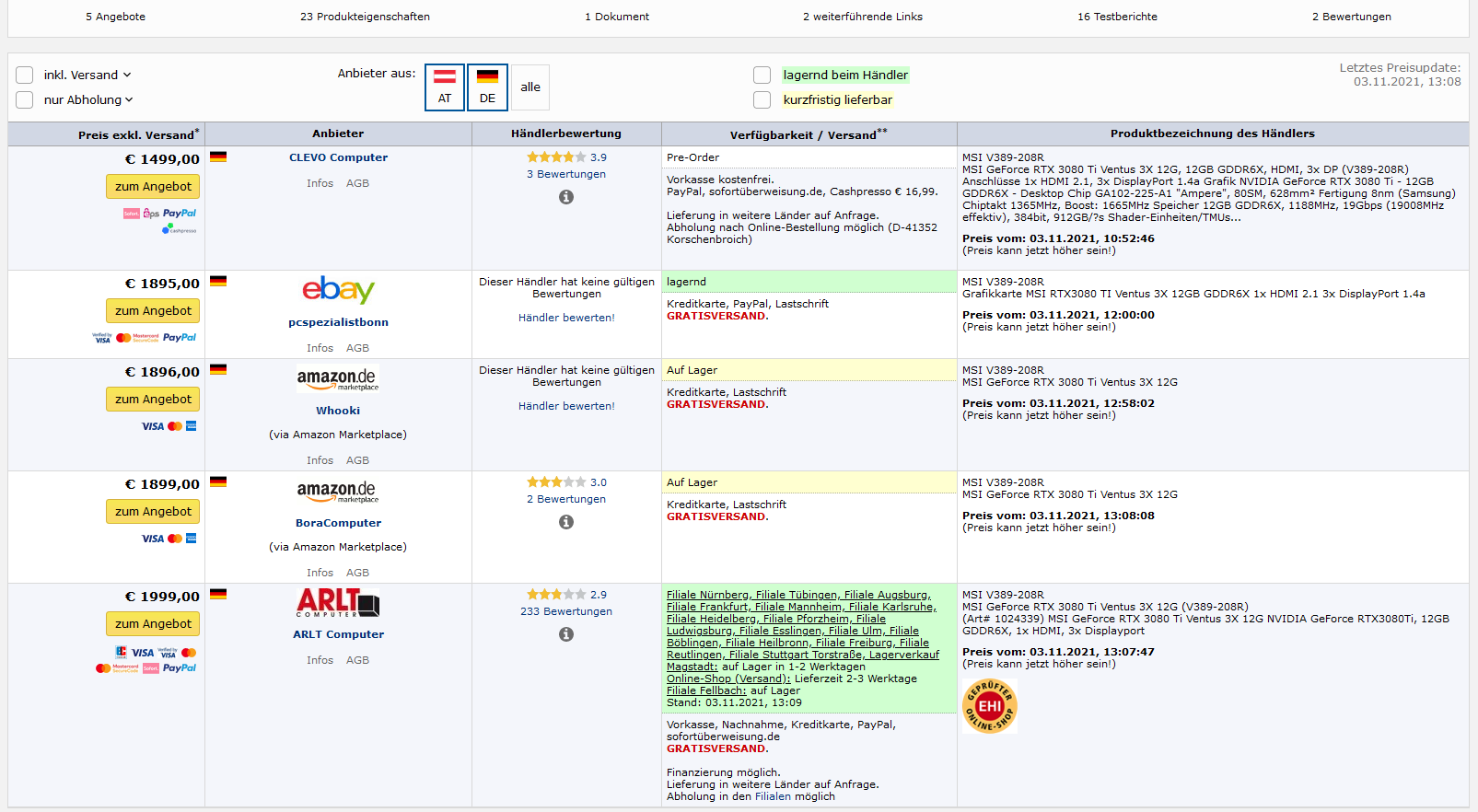Open pcspezialistbonn seller link
This screenshot has width=1478, height=812.
coord(338,322)
